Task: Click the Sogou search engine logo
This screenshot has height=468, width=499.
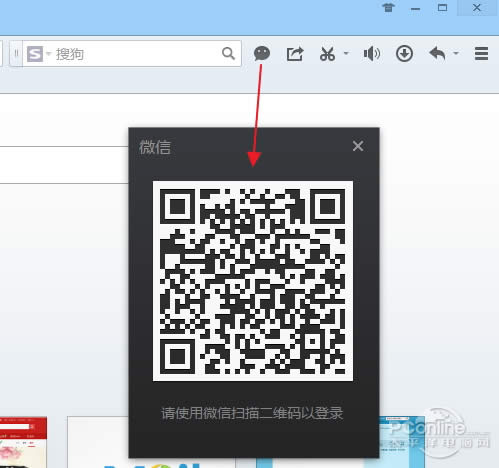Action: click(x=35, y=54)
